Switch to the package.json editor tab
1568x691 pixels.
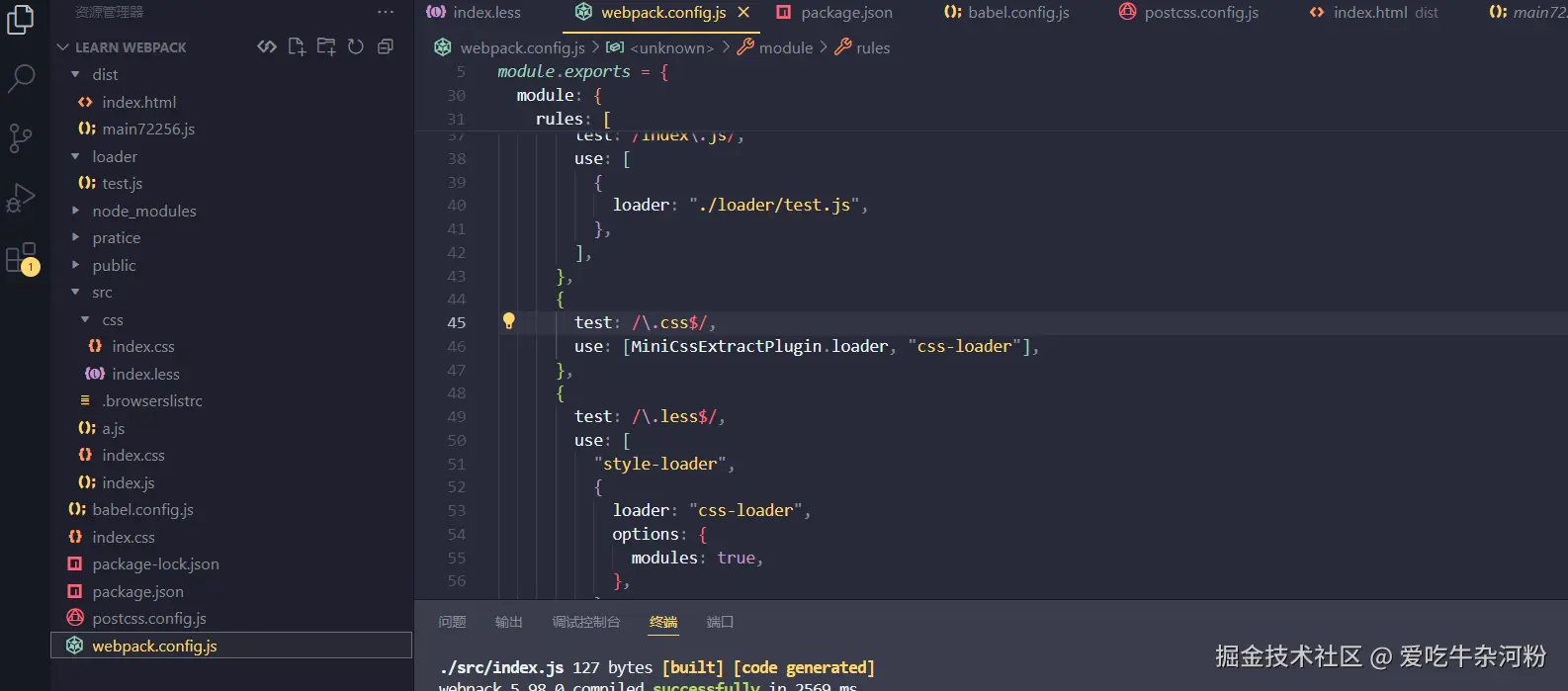pyautogui.click(x=835, y=12)
